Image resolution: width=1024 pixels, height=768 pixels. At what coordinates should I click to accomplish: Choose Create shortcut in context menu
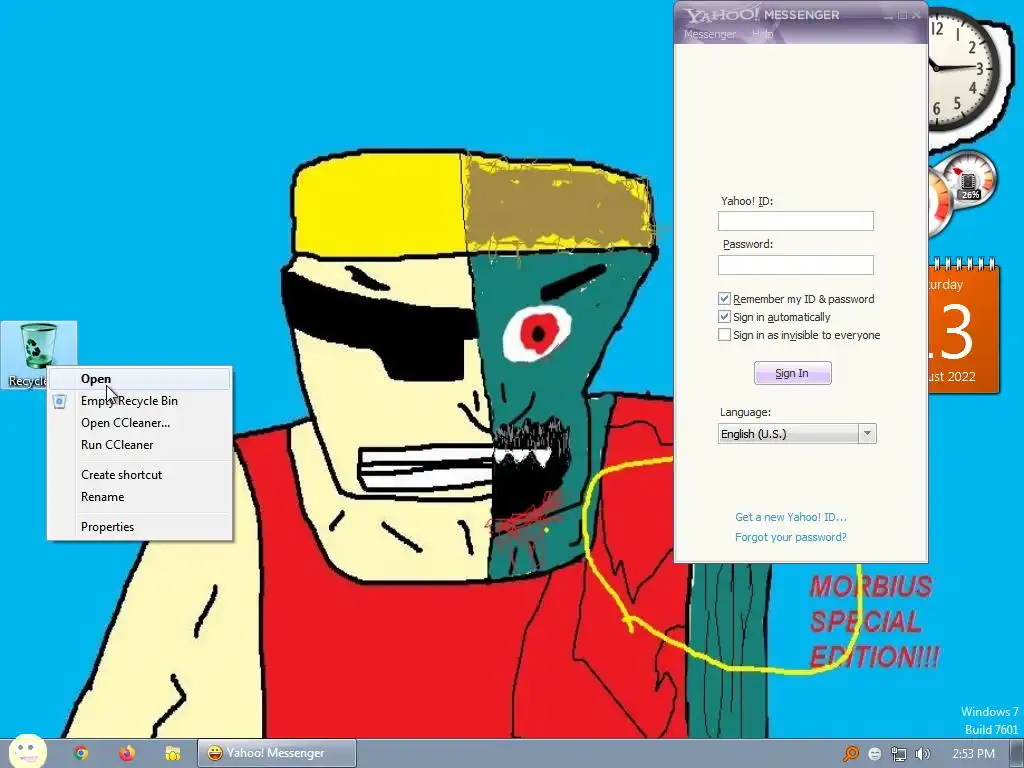tap(140, 475)
